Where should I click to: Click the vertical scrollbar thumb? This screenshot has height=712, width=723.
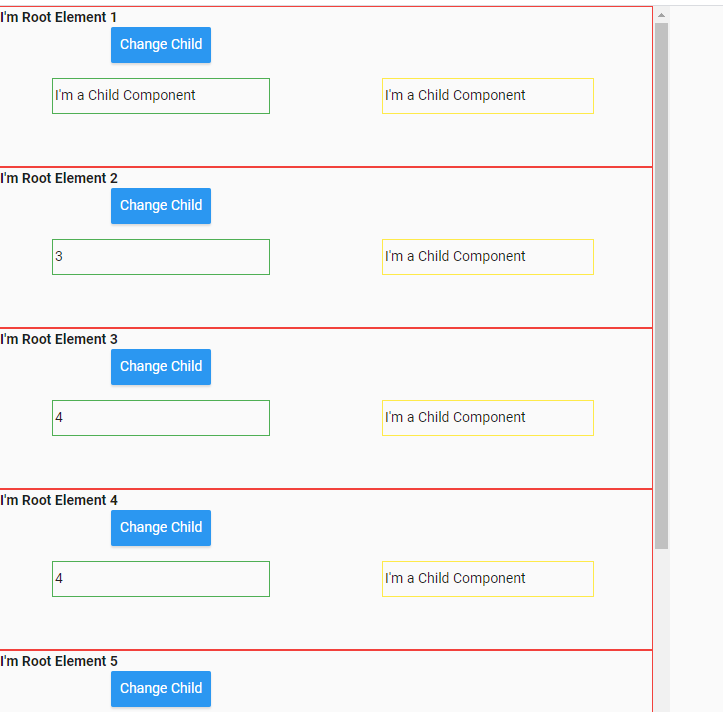pyautogui.click(x=661, y=285)
